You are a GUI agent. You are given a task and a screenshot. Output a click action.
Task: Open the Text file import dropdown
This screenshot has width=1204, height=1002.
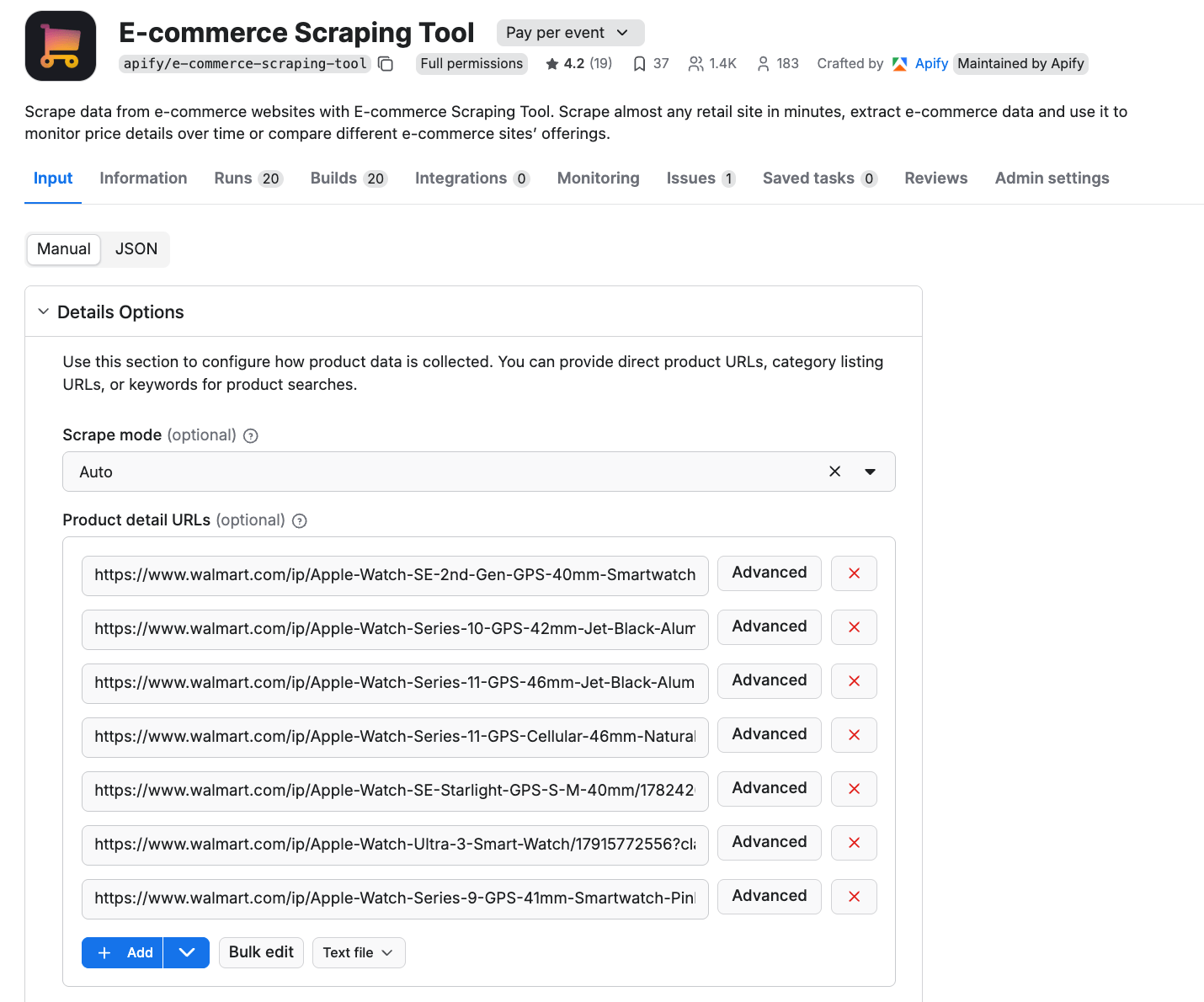click(359, 952)
